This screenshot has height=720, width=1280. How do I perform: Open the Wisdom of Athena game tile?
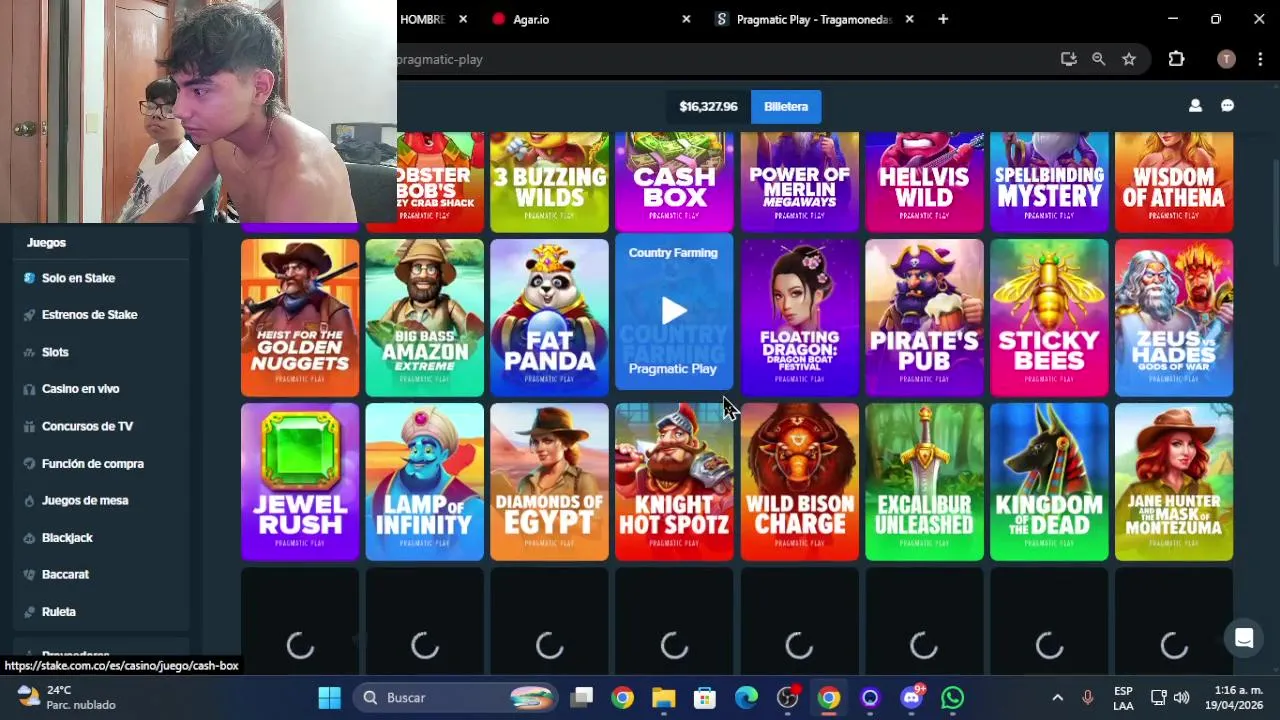(x=1174, y=182)
